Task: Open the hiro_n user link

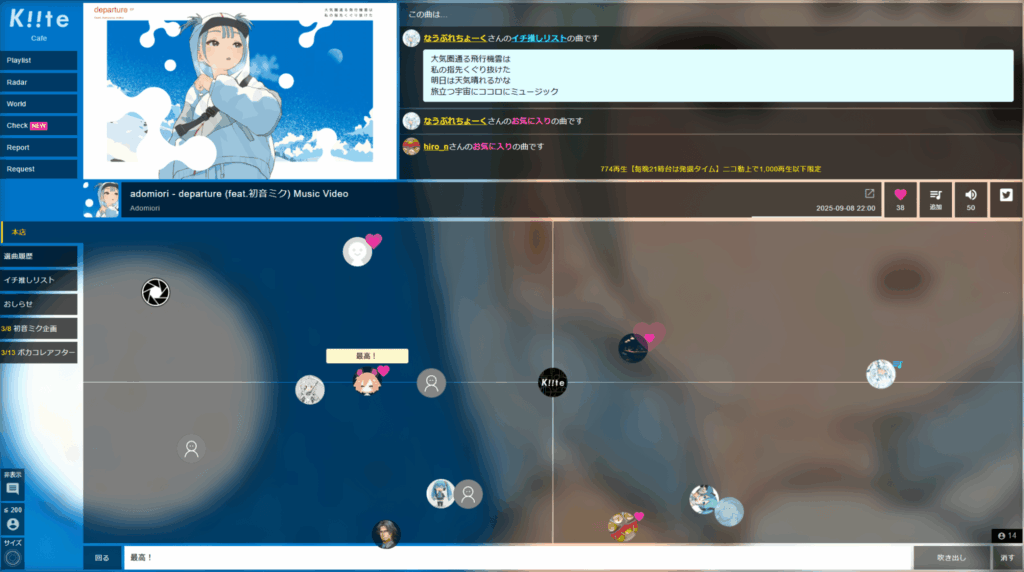Action: (x=437, y=146)
